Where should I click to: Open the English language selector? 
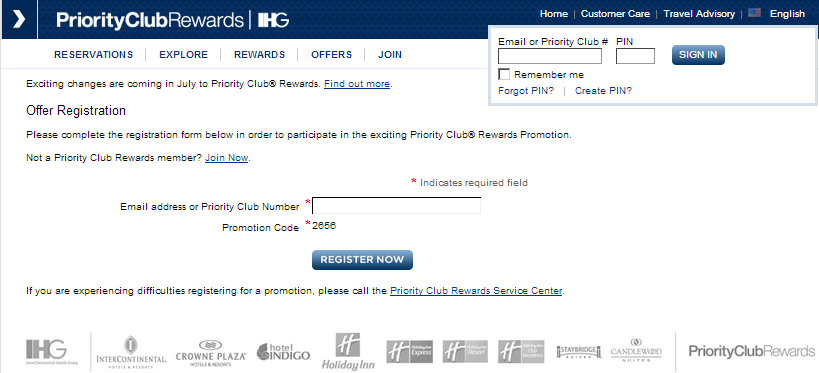point(787,14)
